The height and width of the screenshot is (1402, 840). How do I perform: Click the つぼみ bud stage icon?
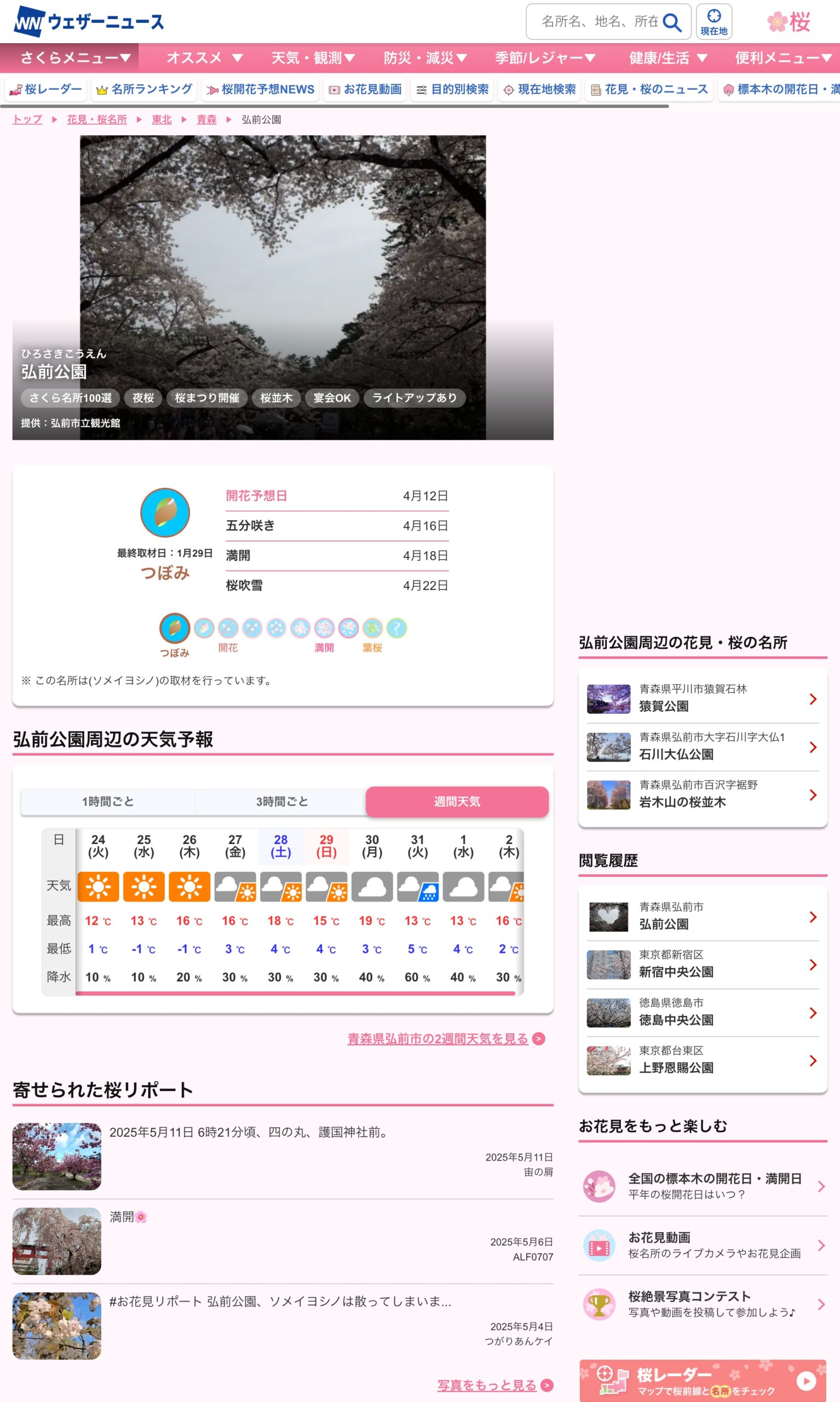174,628
